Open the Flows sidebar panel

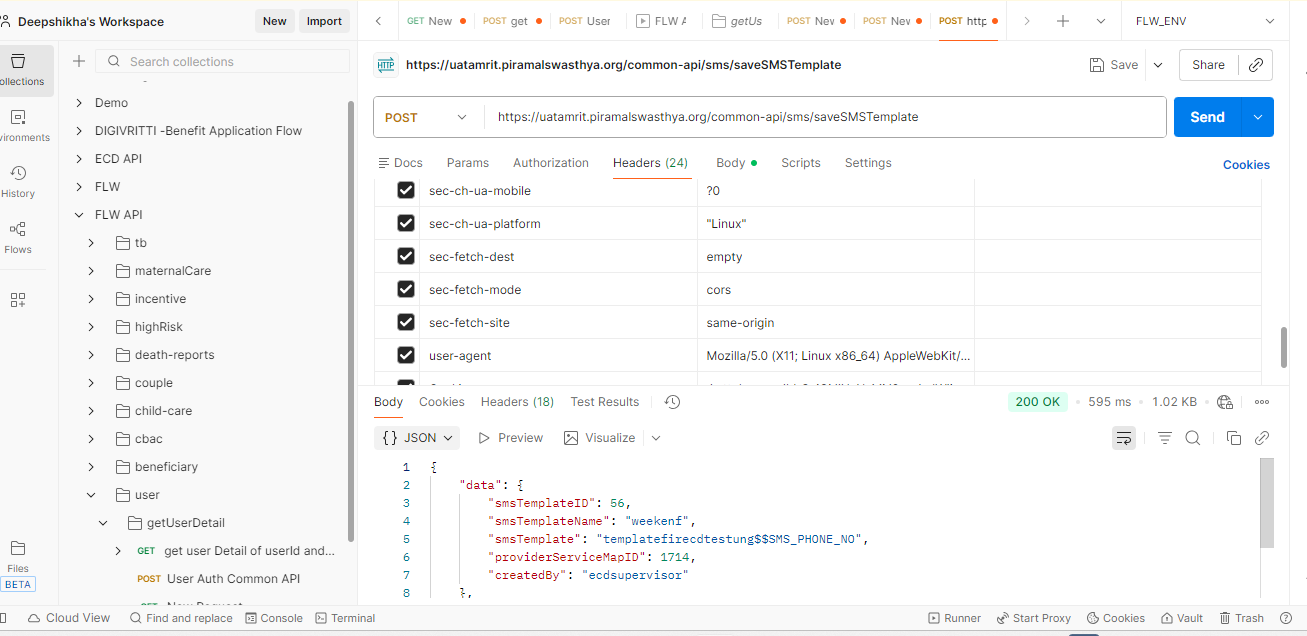coord(18,237)
